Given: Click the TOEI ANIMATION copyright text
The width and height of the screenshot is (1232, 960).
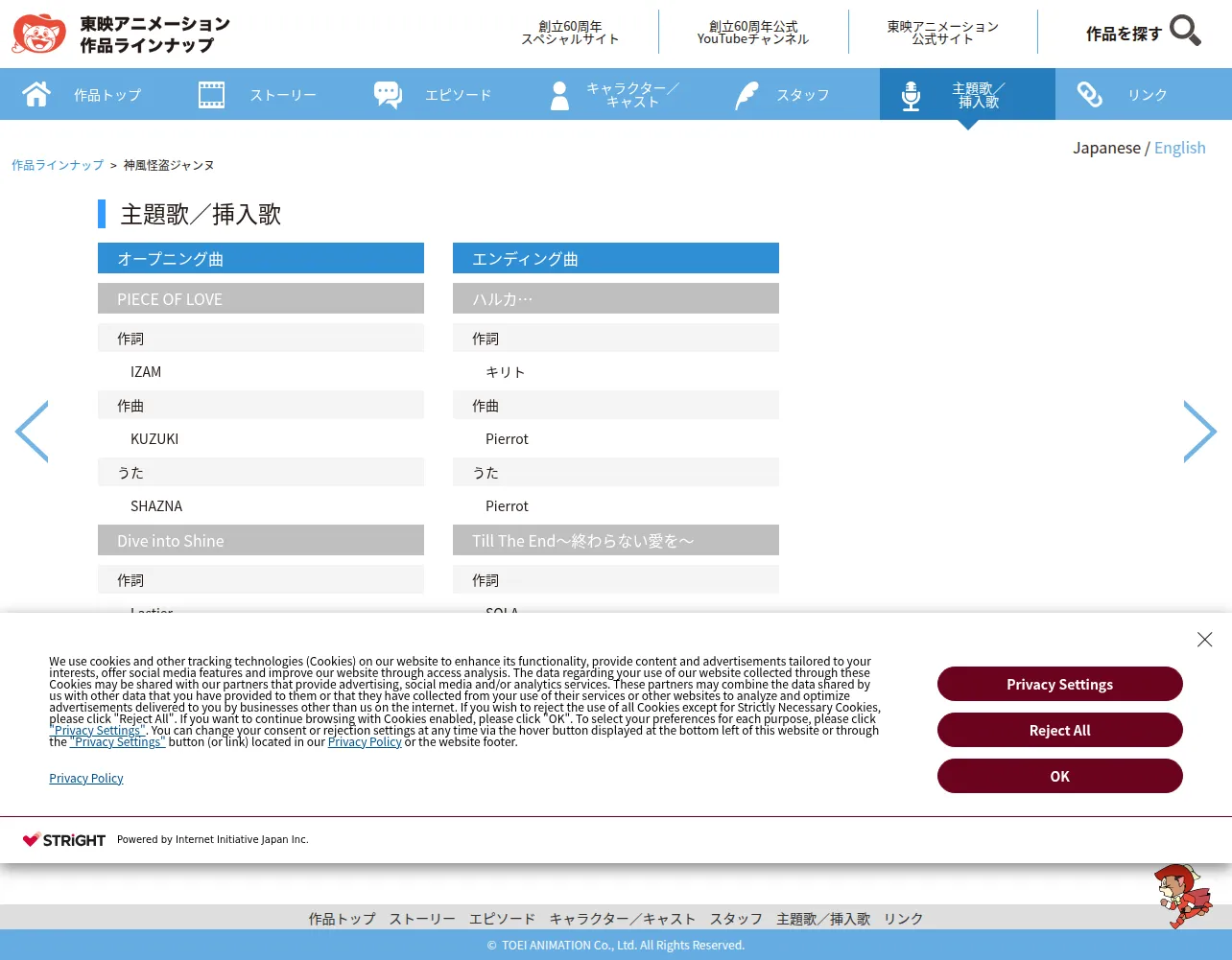Looking at the screenshot, I should (x=616, y=945).
